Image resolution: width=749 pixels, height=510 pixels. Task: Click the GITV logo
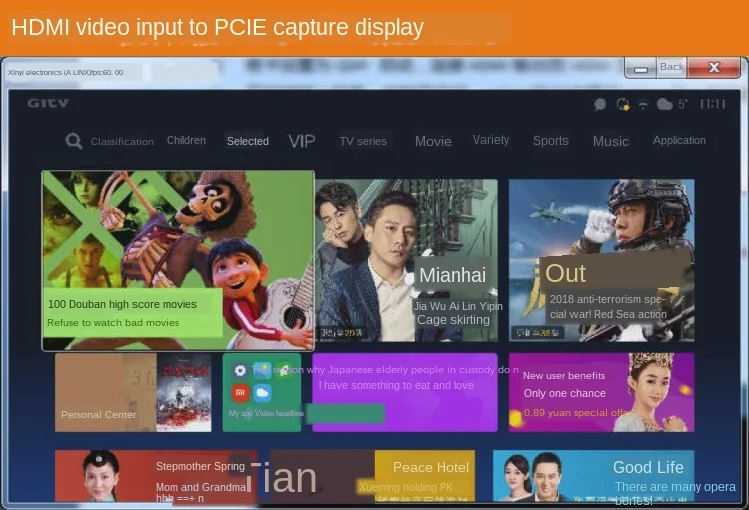[x=48, y=103]
